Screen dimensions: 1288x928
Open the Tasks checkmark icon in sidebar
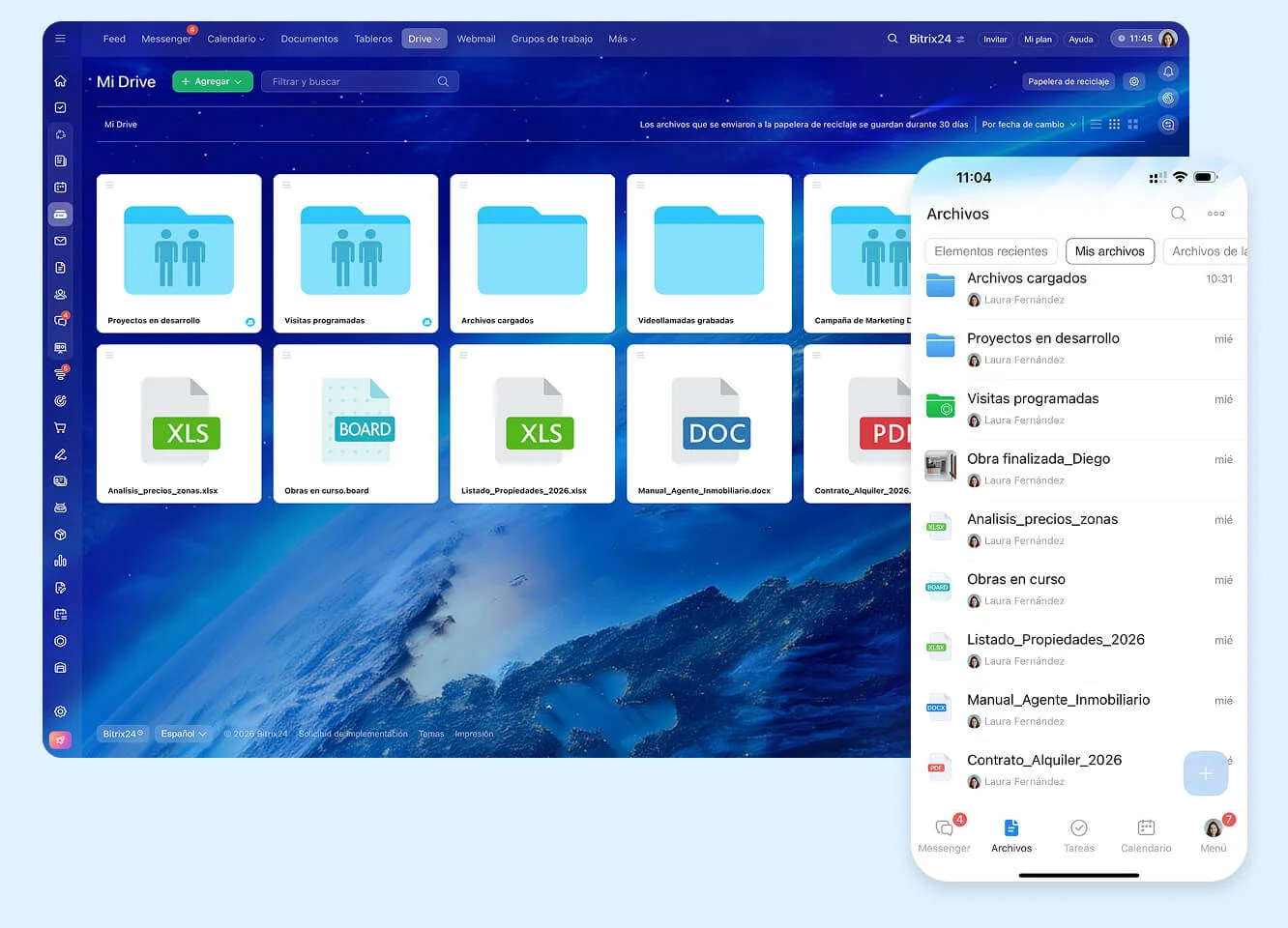pos(60,108)
